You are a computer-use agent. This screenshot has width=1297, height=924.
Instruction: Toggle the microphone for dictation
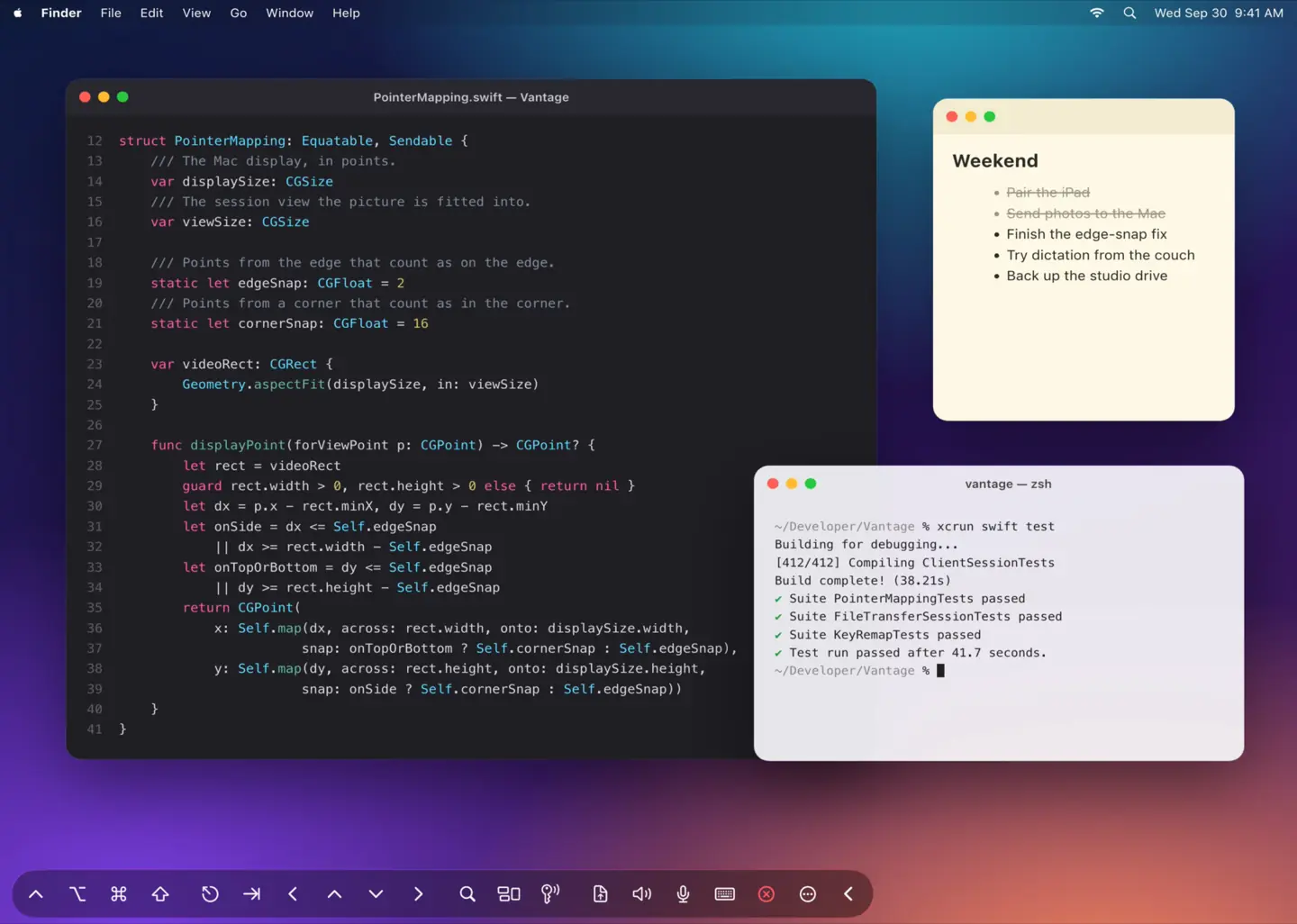pyautogui.click(x=683, y=894)
